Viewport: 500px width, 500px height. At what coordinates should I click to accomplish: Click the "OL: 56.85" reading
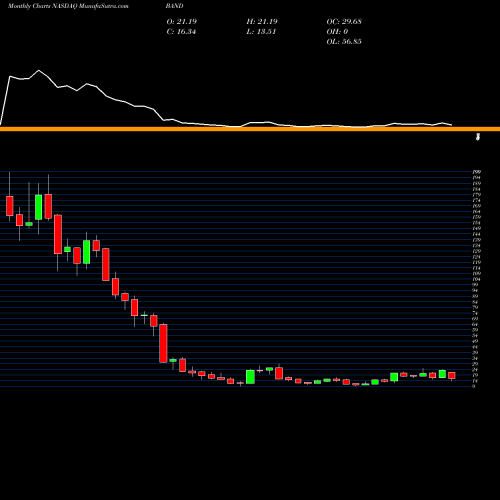pos(344,41)
